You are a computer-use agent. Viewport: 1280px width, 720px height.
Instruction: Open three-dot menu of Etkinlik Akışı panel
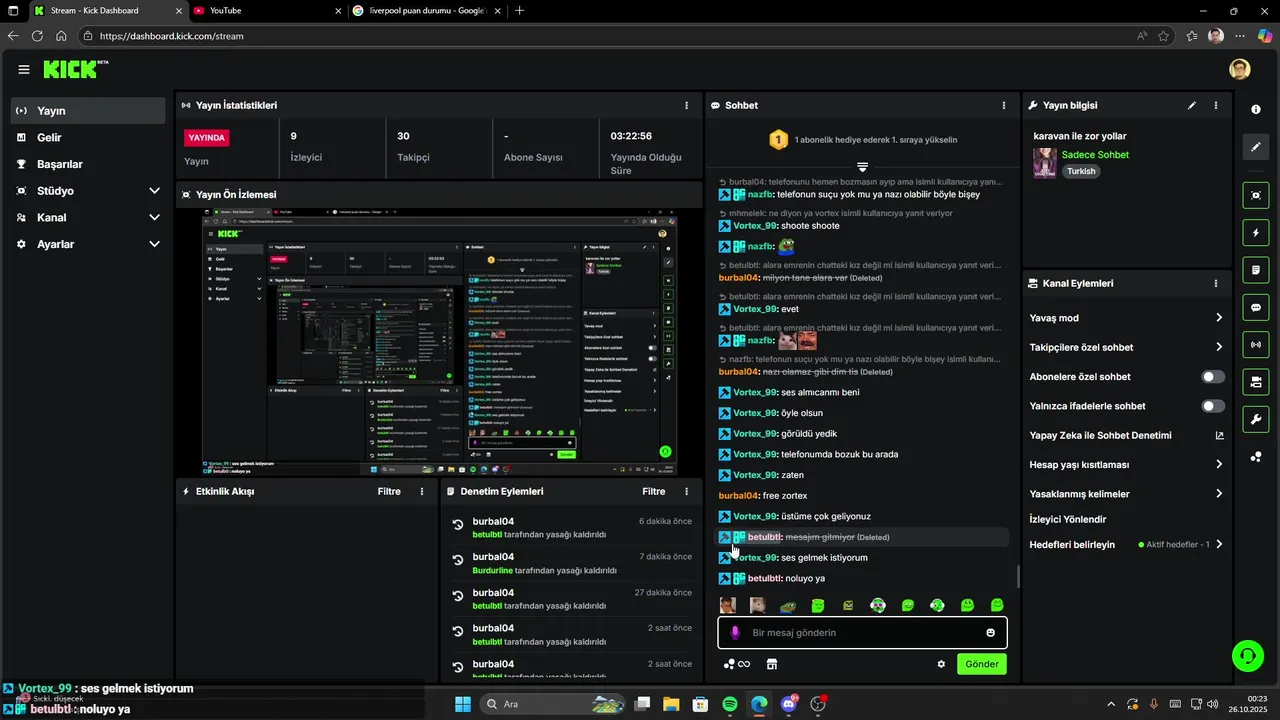pyautogui.click(x=422, y=491)
